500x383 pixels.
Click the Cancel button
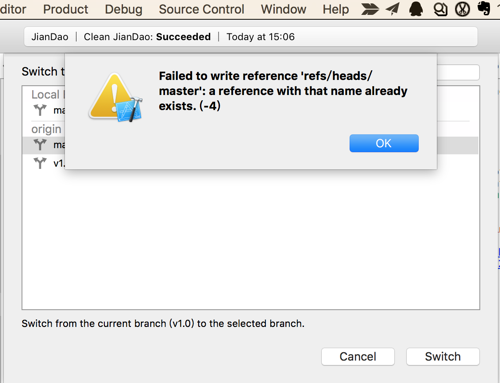(358, 357)
